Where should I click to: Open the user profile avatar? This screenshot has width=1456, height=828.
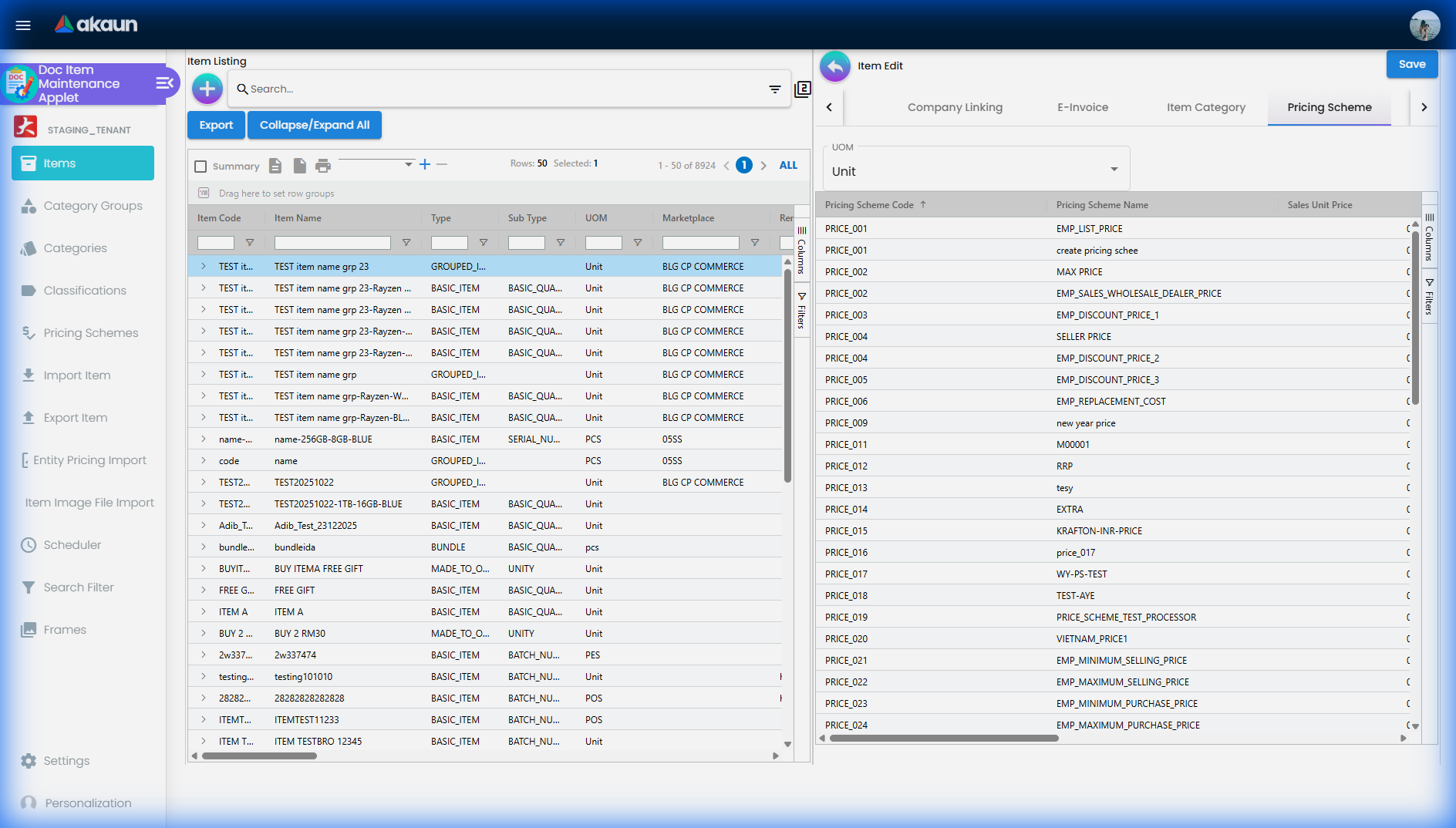[x=1424, y=25]
